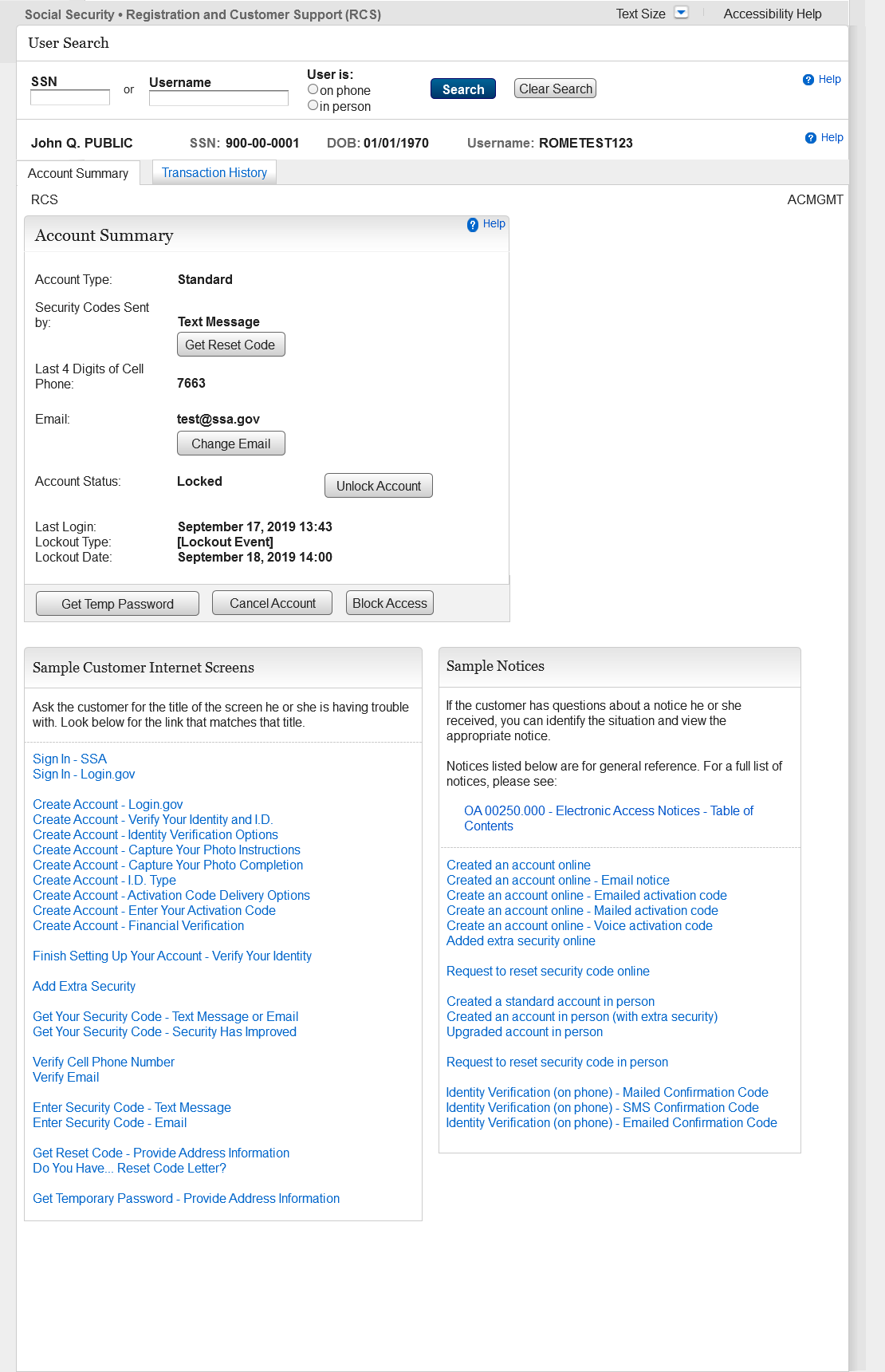Click the Block Access button
This screenshot has height=1372, width=885.
click(390, 603)
